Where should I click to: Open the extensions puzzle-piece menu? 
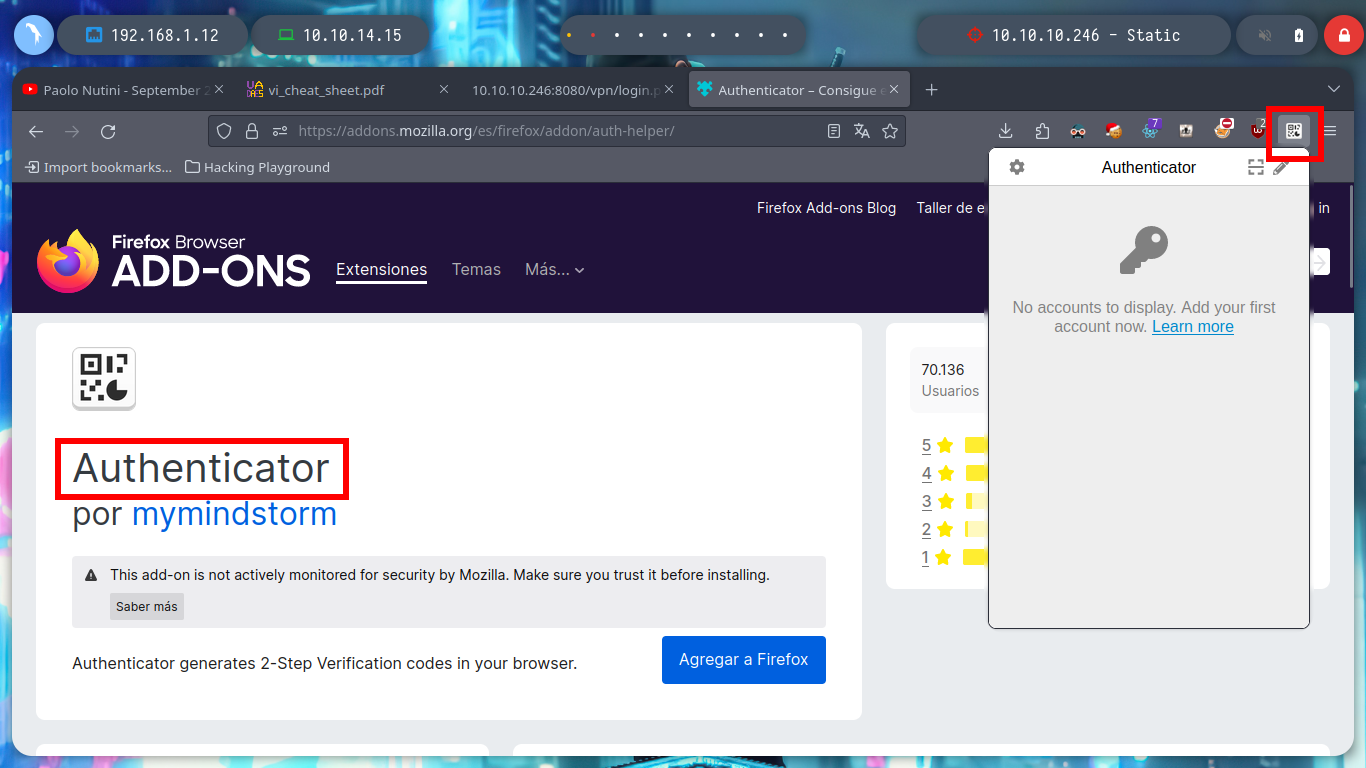pyautogui.click(x=1042, y=131)
